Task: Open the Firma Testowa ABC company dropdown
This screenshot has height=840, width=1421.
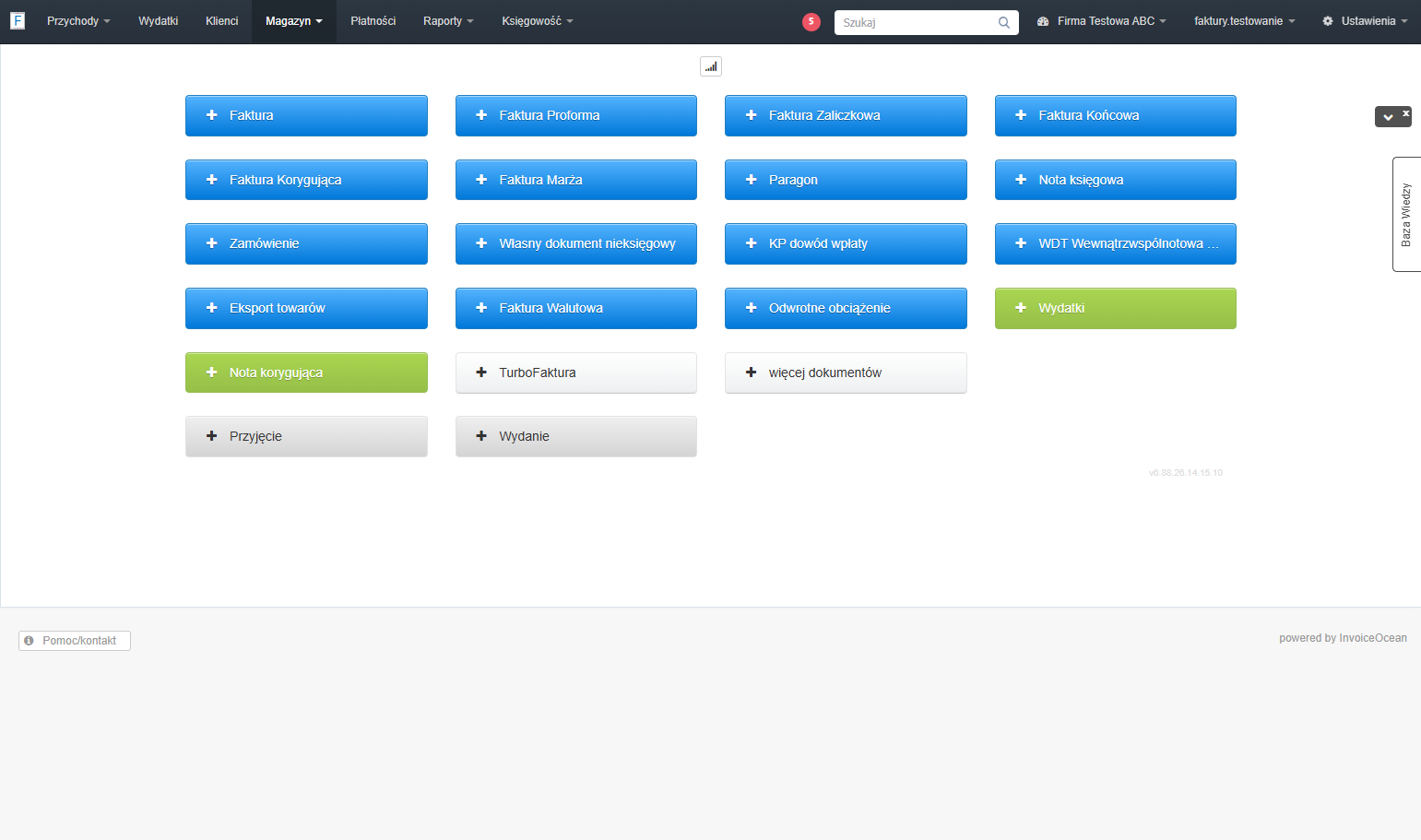Action: [x=1102, y=21]
